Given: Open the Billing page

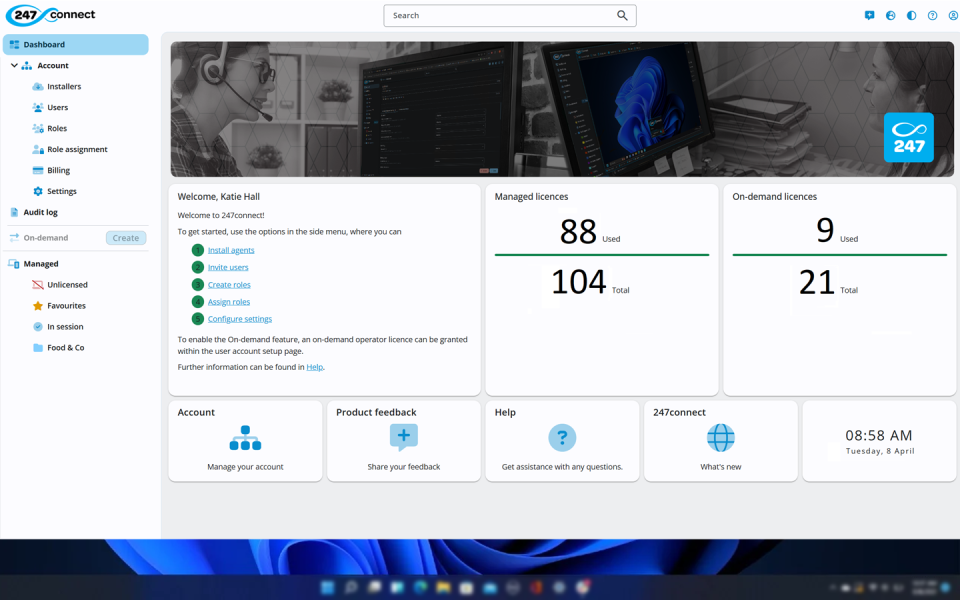Looking at the screenshot, I should click(58, 171).
